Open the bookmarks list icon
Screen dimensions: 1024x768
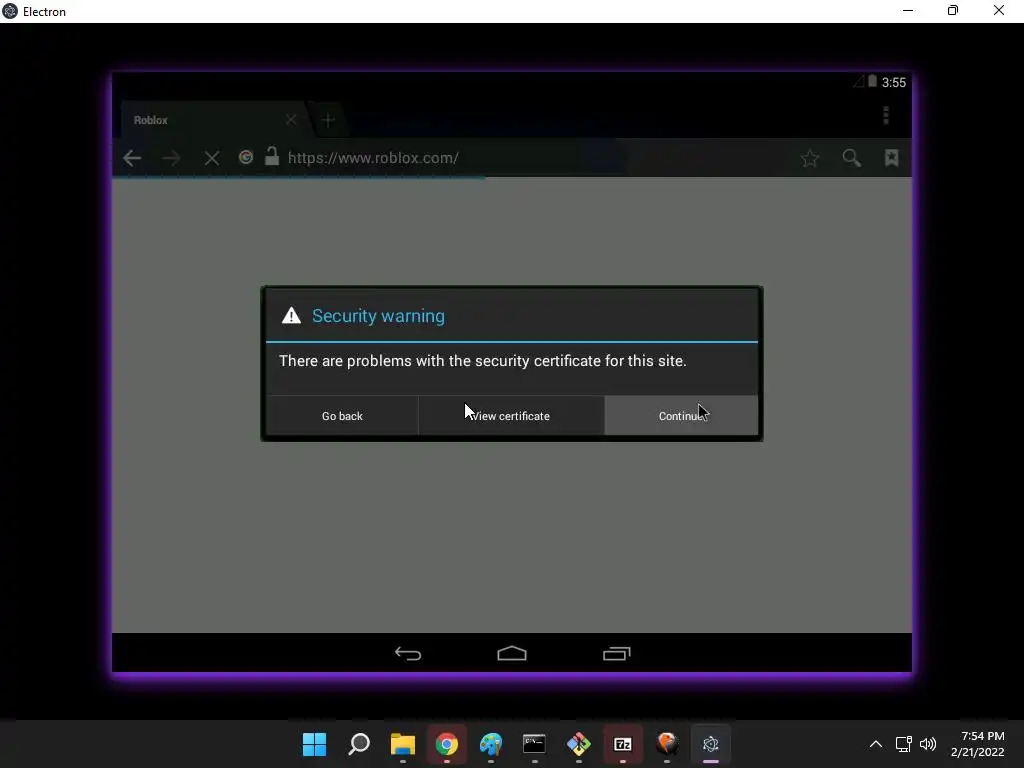coord(891,157)
